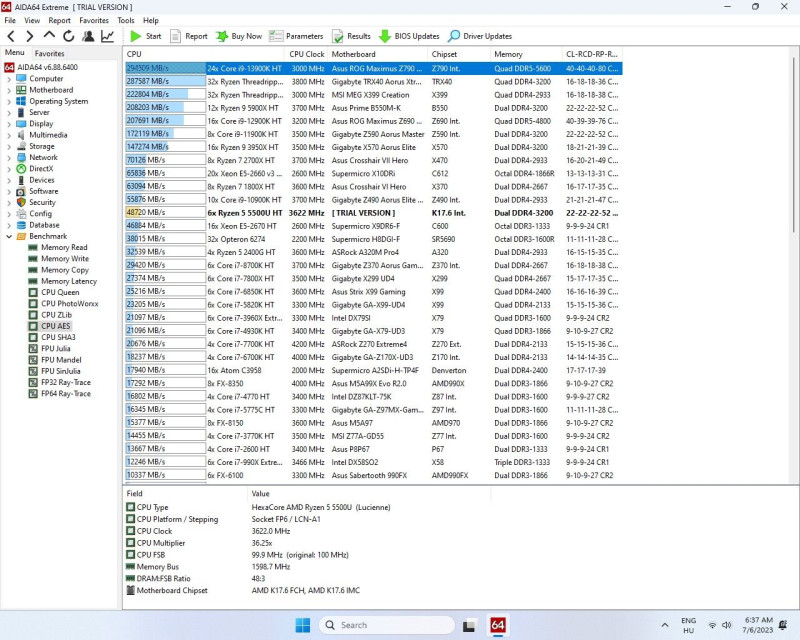Click the Buy Now button
The width and height of the screenshot is (800, 640).
tap(239, 36)
